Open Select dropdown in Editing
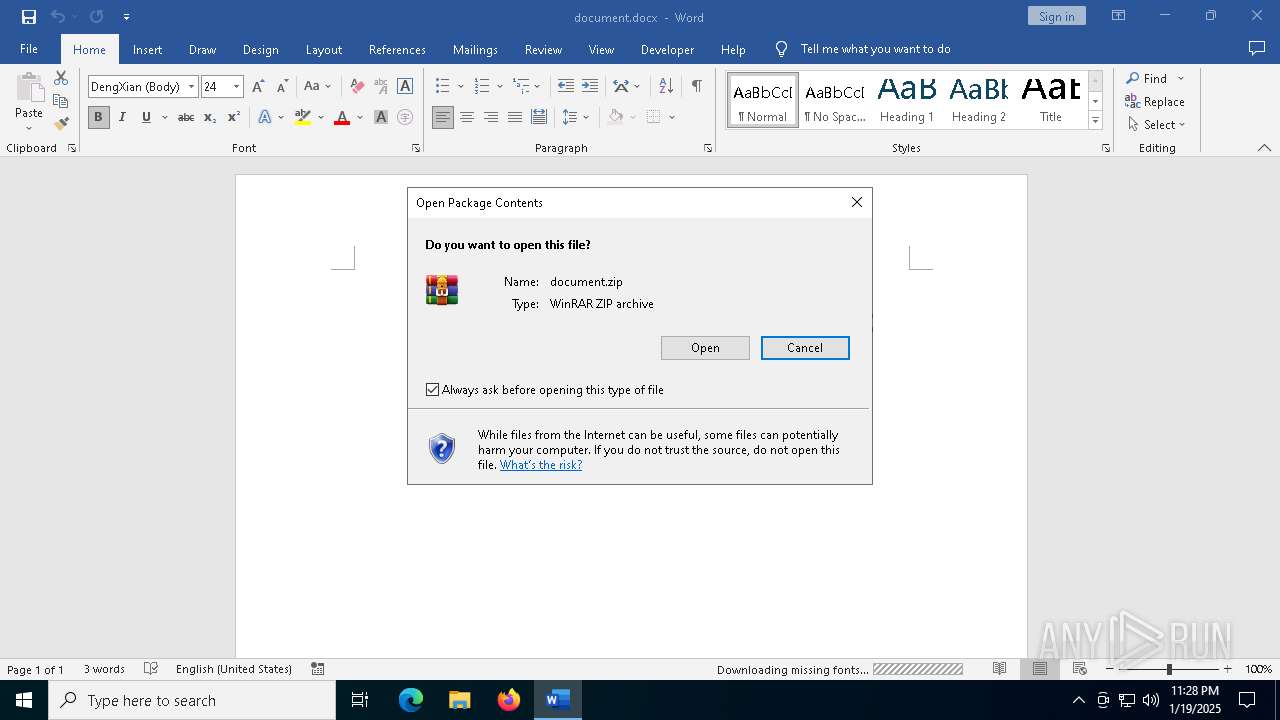Screen dimensions: 1280x720 1156,125
